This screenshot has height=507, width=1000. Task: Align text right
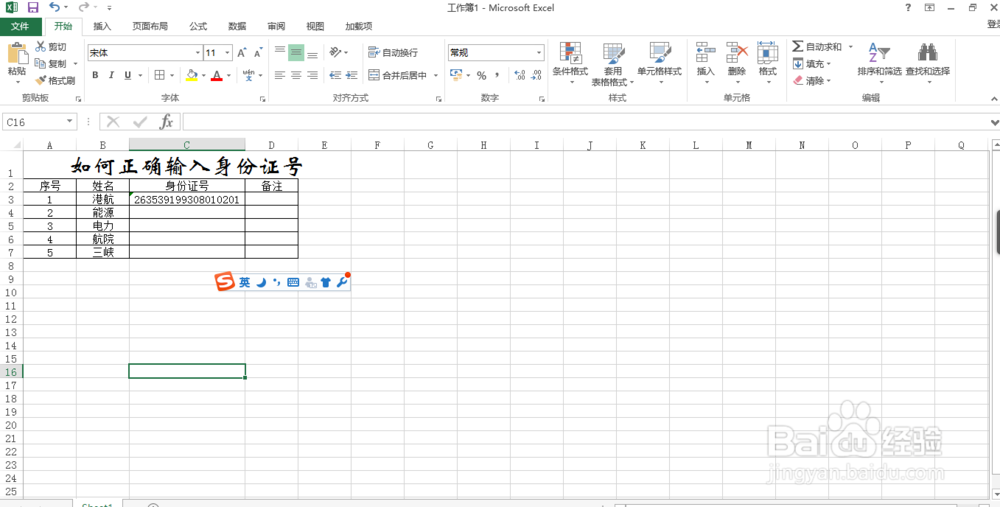pos(312,75)
